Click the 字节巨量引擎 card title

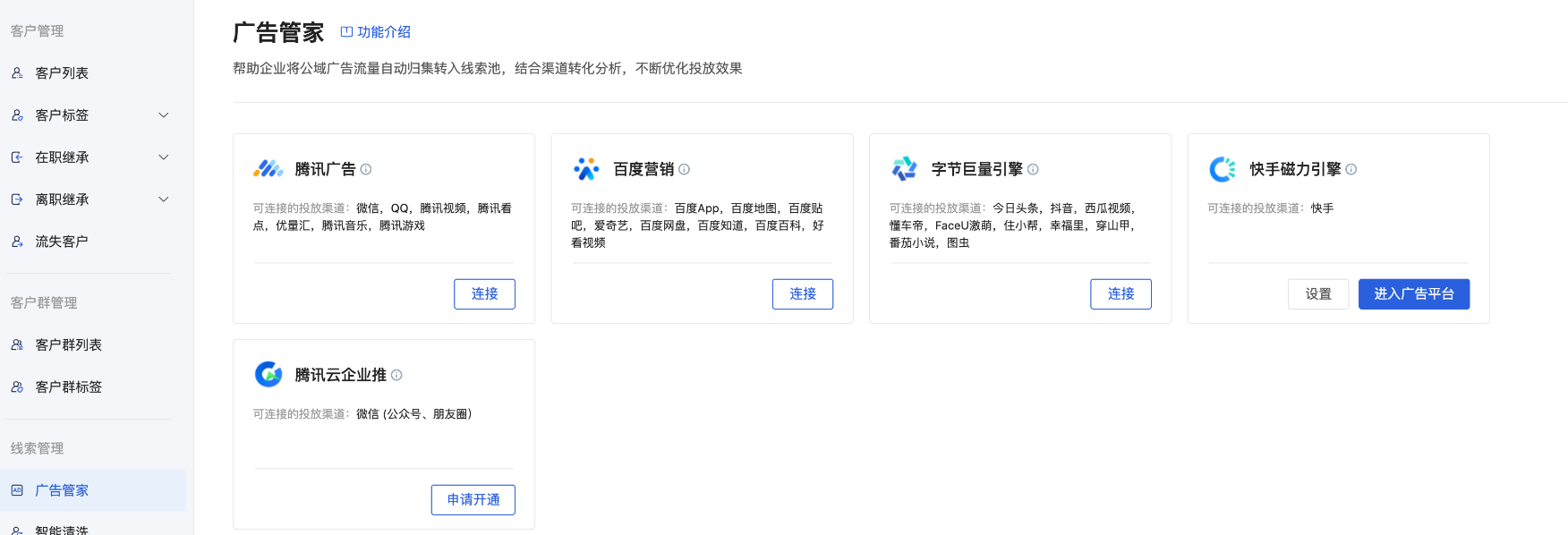[977, 169]
